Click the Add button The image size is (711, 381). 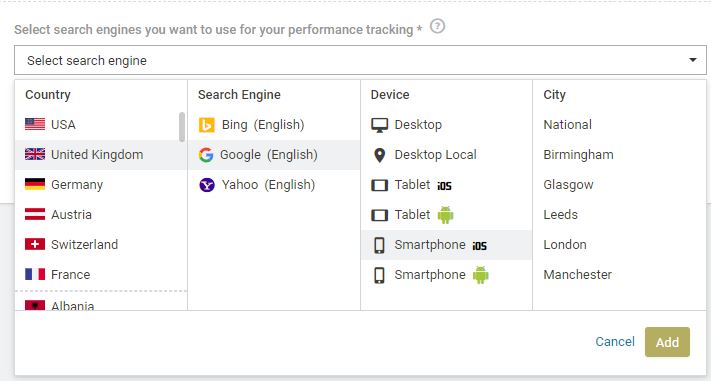[x=667, y=342]
